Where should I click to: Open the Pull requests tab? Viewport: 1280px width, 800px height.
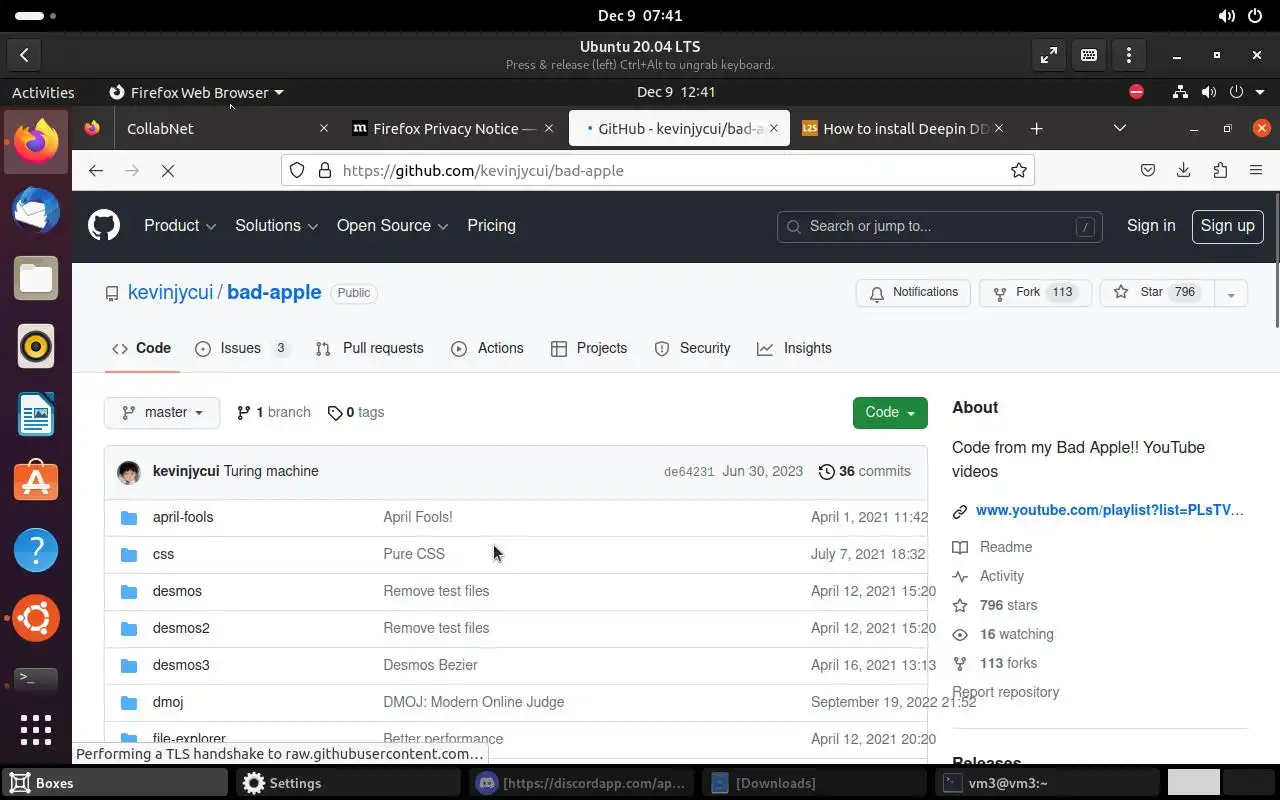click(x=370, y=349)
